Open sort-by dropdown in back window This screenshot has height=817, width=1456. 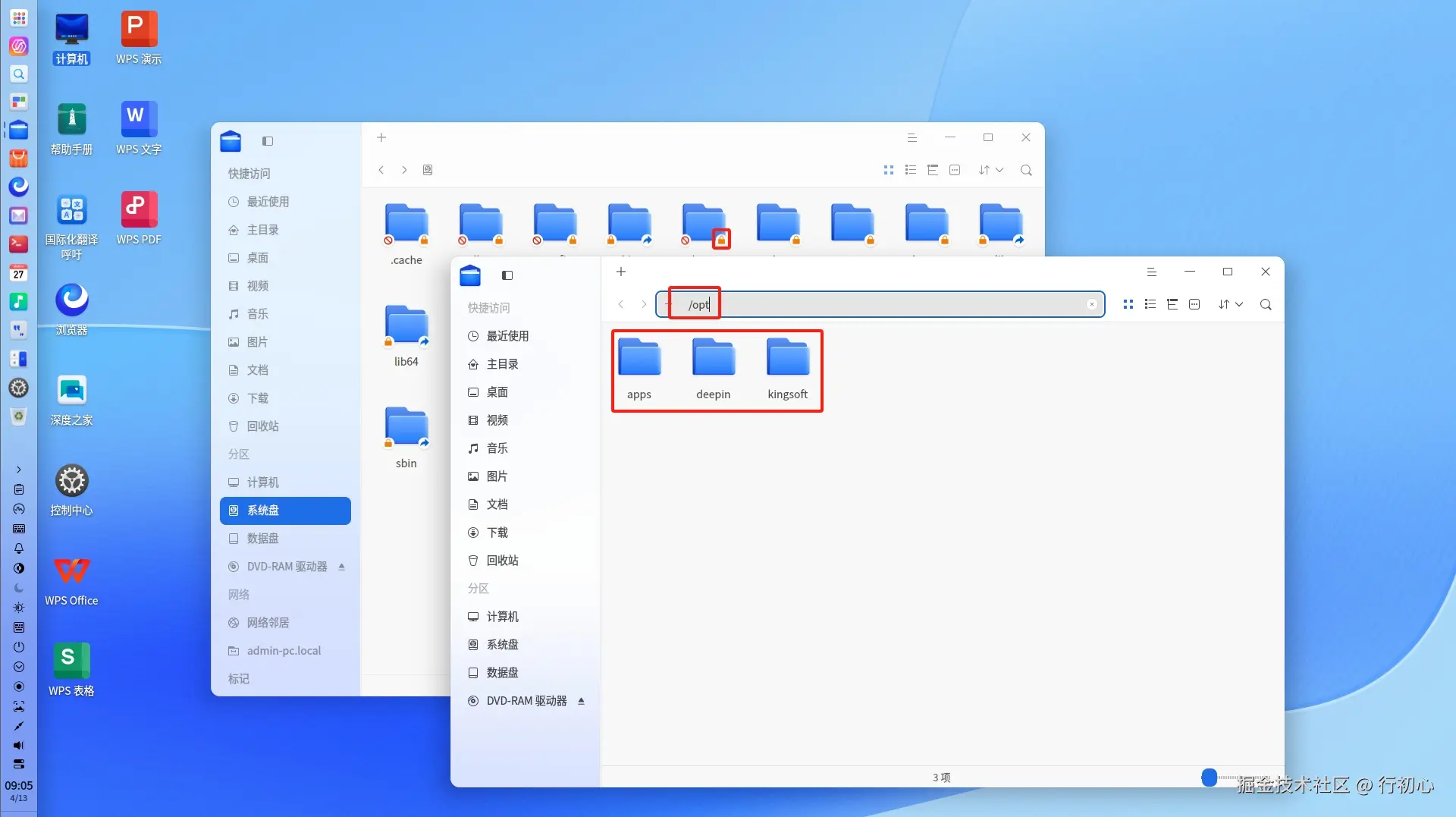(991, 170)
